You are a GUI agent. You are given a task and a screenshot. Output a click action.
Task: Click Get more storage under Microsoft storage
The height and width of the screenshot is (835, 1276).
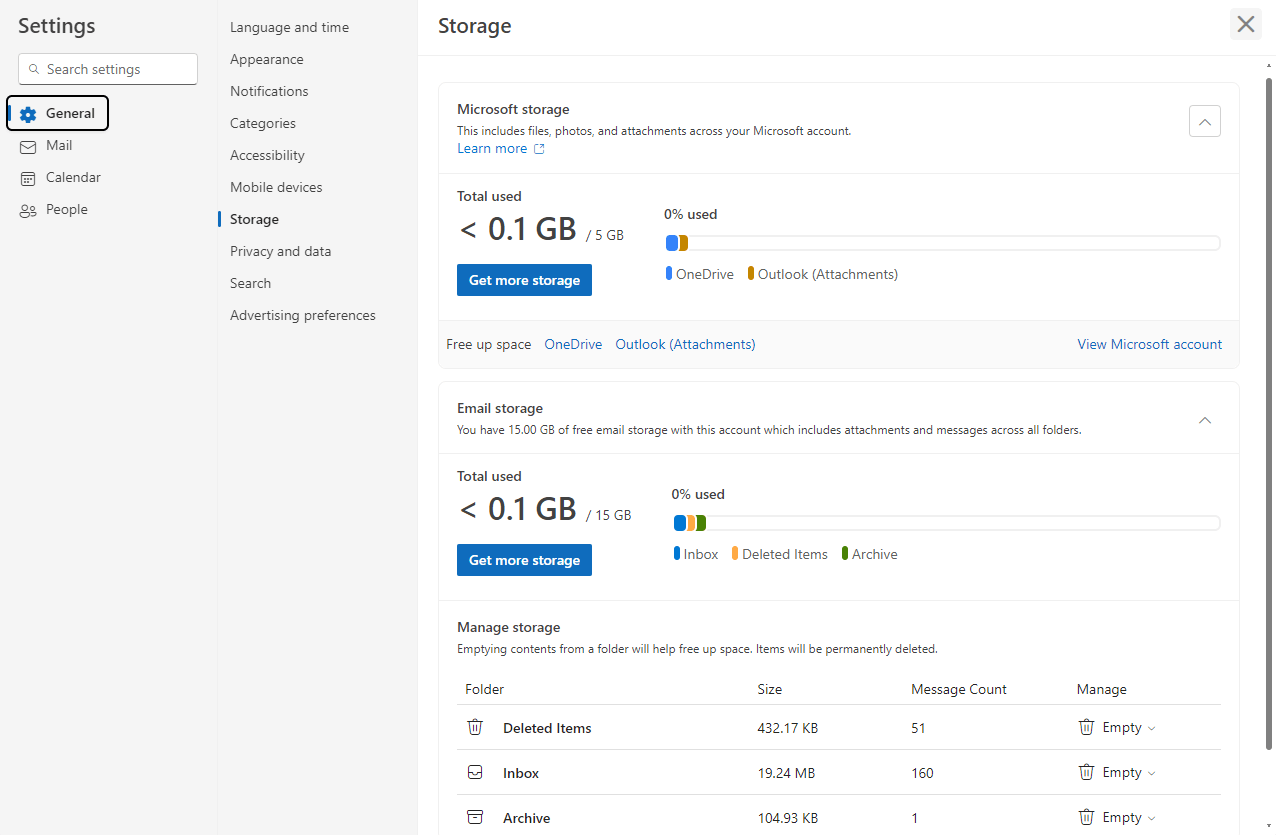coord(524,280)
